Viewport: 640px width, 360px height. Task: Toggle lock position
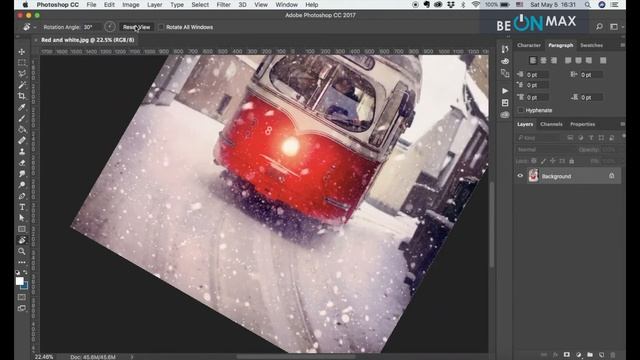pyautogui.click(x=553, y=161)
